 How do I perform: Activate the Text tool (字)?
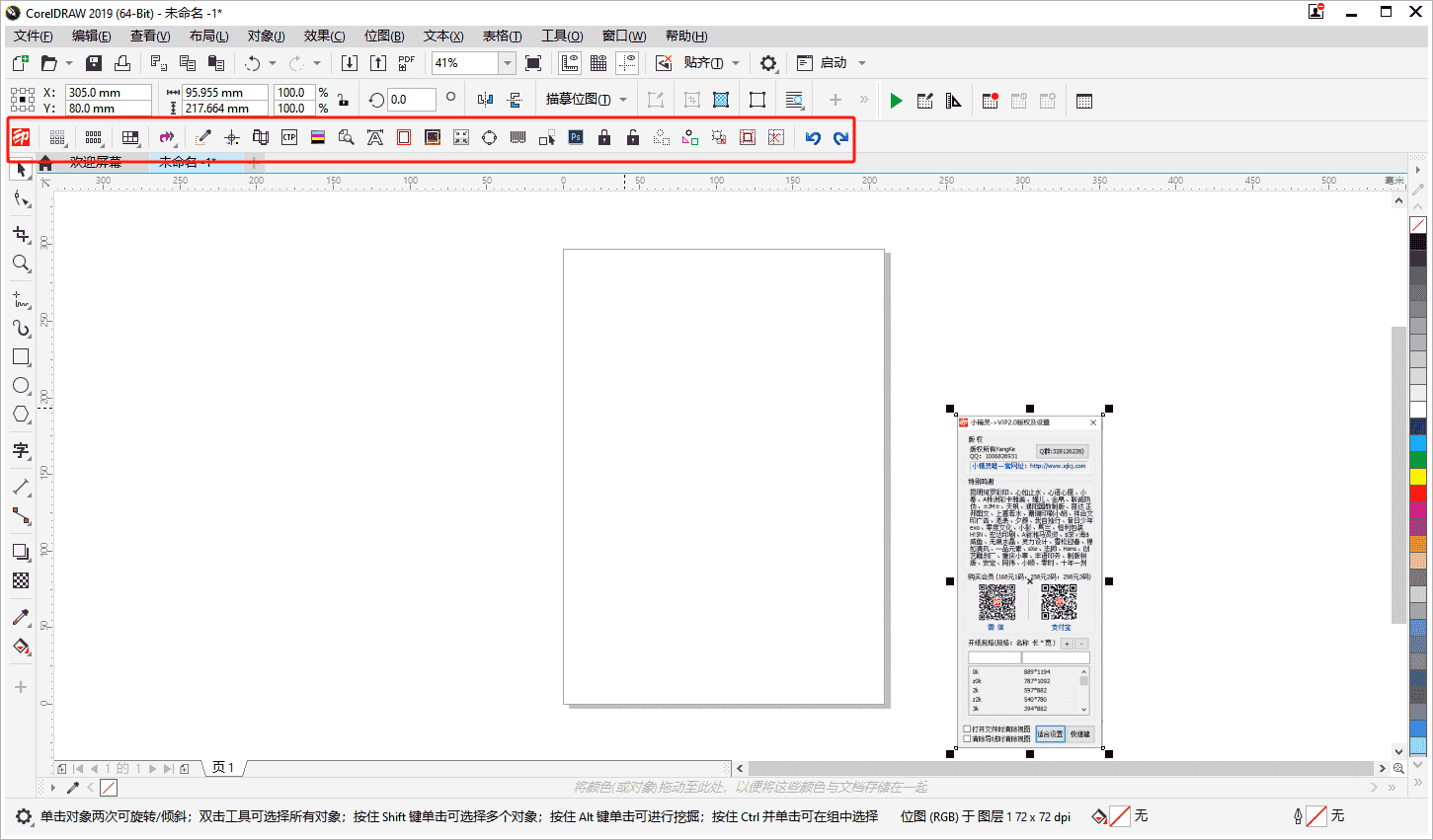(x=21, y=451)
